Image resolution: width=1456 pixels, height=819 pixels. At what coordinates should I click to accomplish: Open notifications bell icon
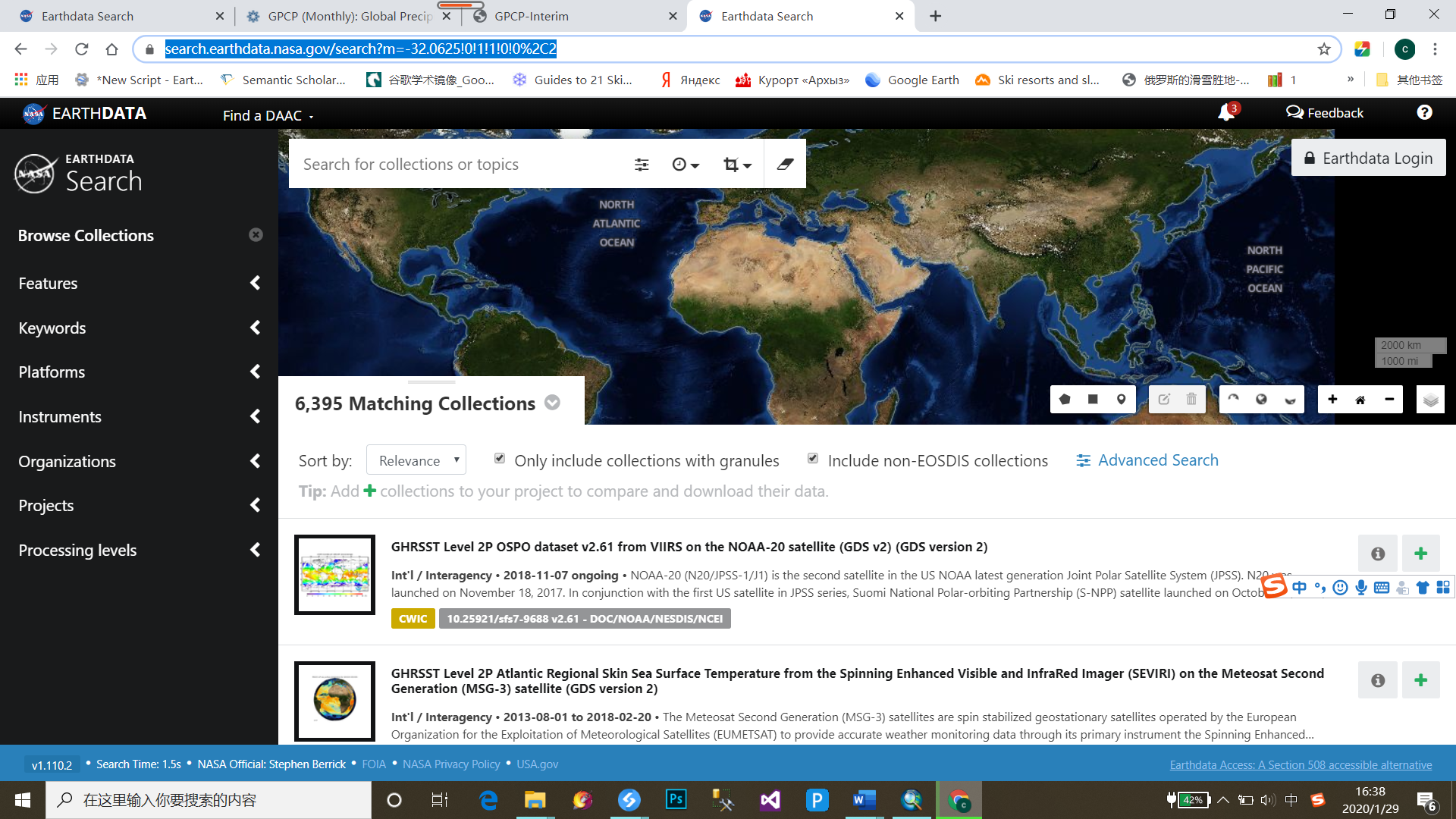[1226, 113]
